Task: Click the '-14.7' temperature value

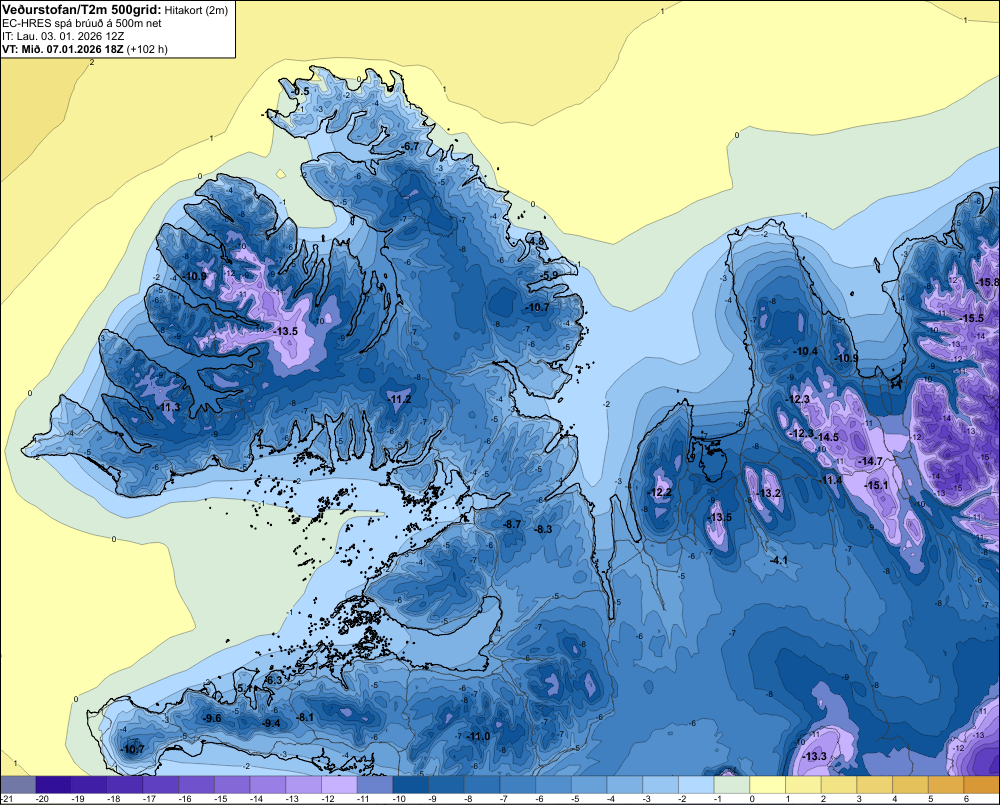Action: click(x=871, y=462)
